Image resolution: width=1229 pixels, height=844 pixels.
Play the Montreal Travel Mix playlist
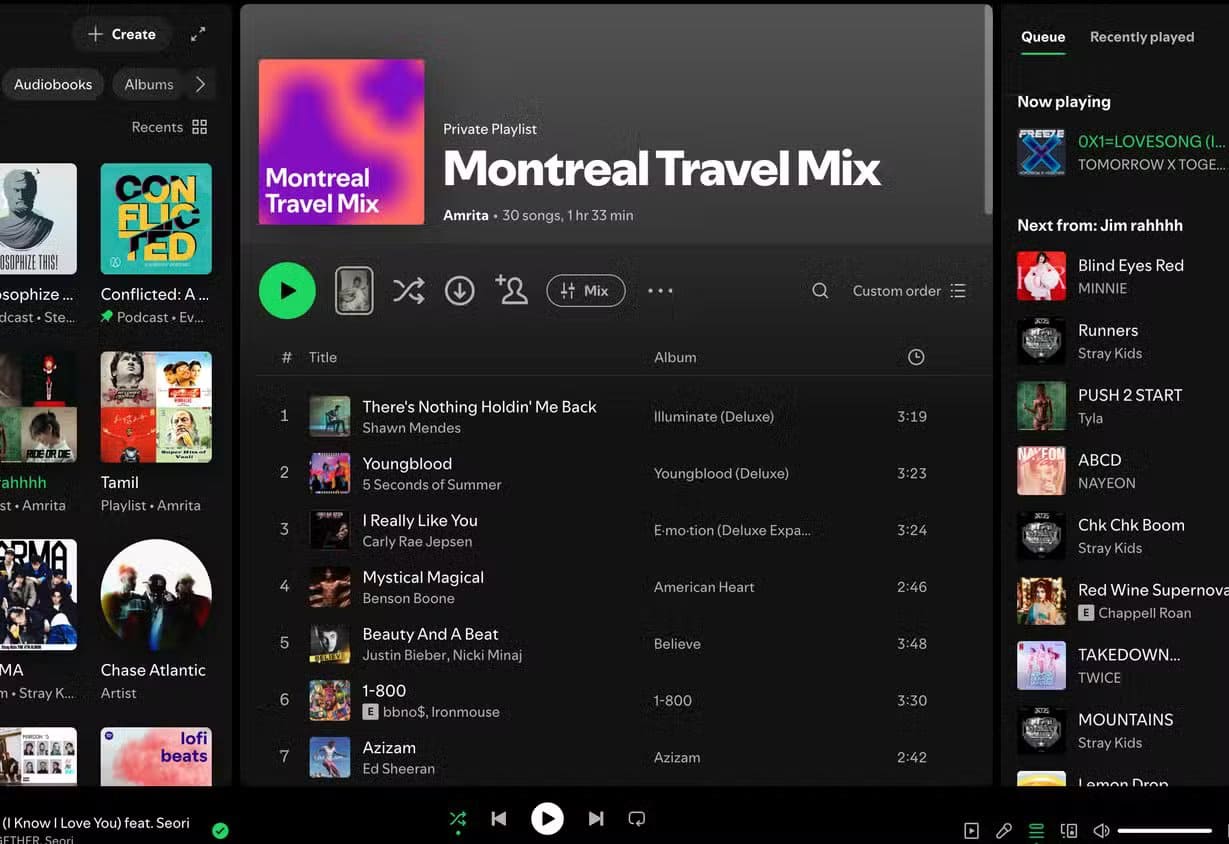click(x=287, y=291)
